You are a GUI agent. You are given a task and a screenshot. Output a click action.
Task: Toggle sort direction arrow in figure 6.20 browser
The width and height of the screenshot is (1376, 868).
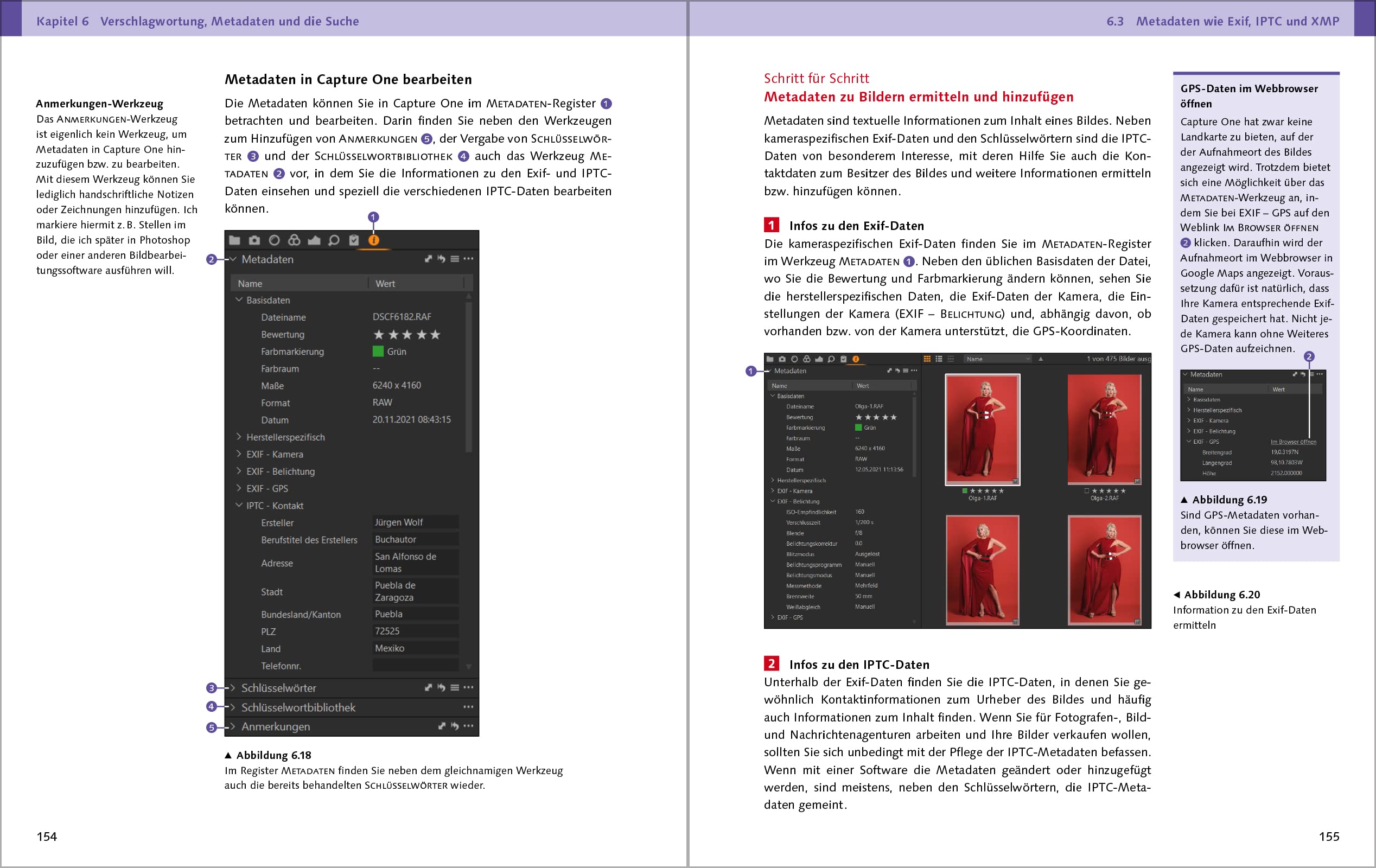pos(1041,359)
